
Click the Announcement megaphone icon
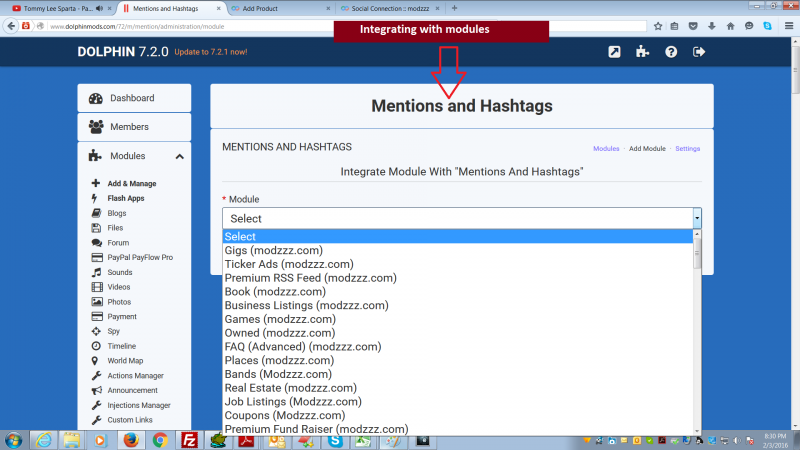96,390
